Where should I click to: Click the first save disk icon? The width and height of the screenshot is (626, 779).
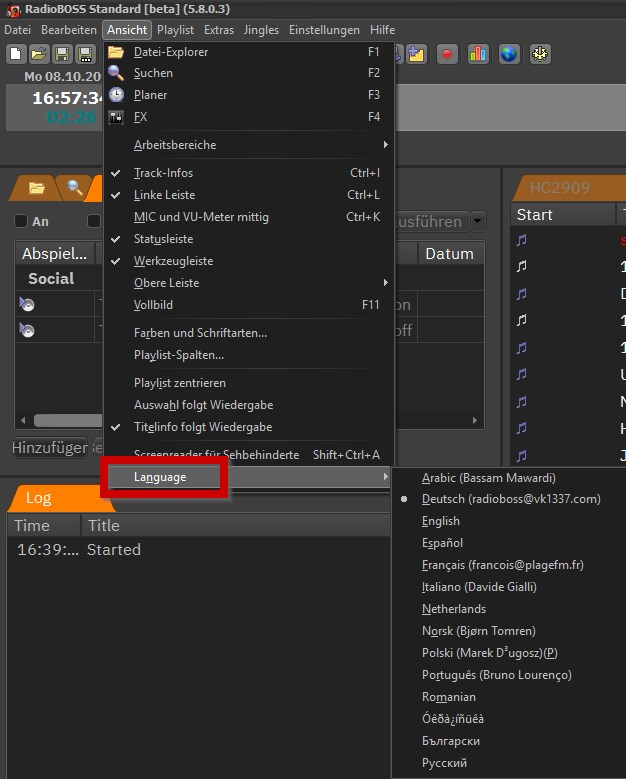(x=62, y=54)
